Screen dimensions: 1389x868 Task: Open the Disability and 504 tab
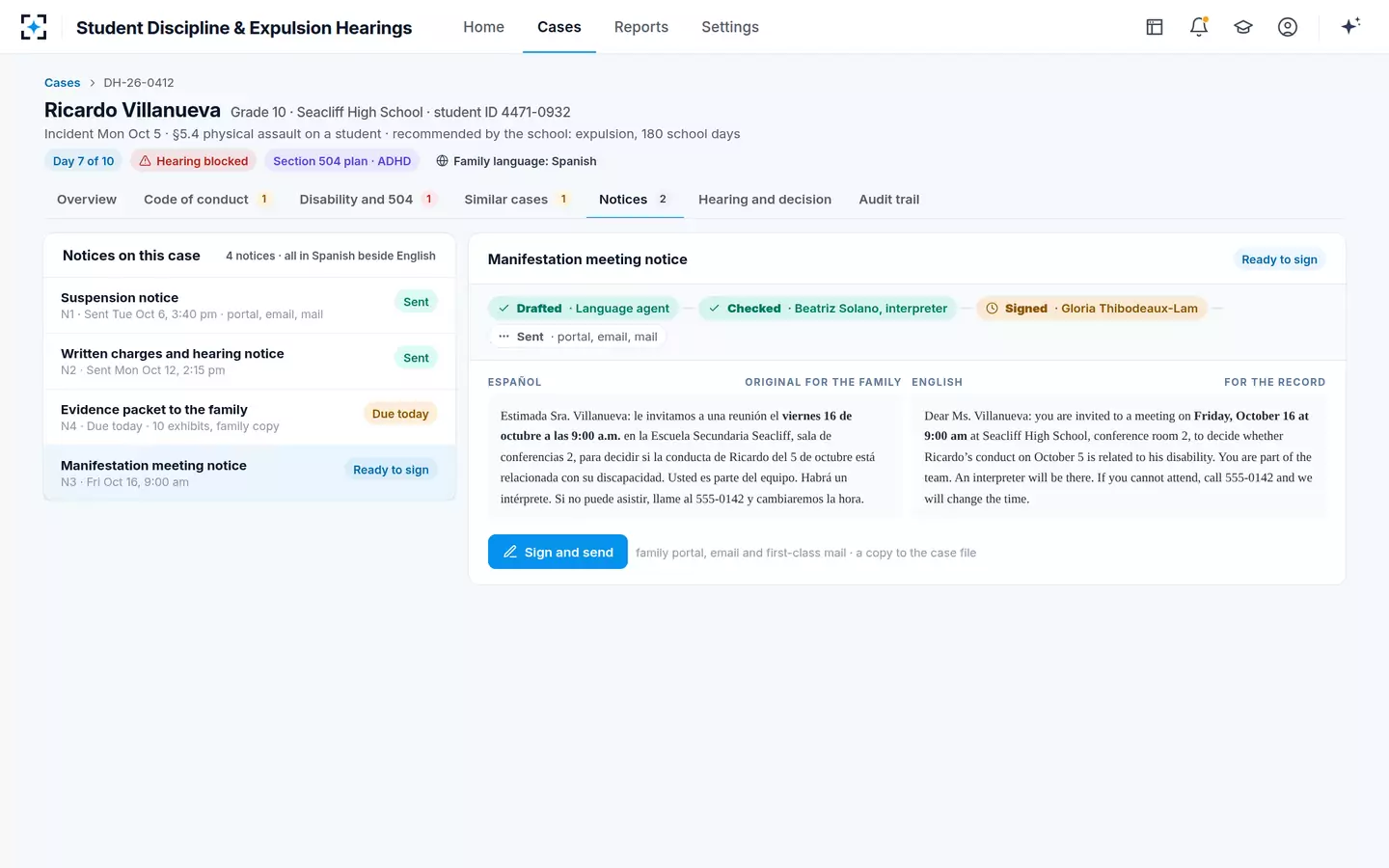(x=368, y=200)
